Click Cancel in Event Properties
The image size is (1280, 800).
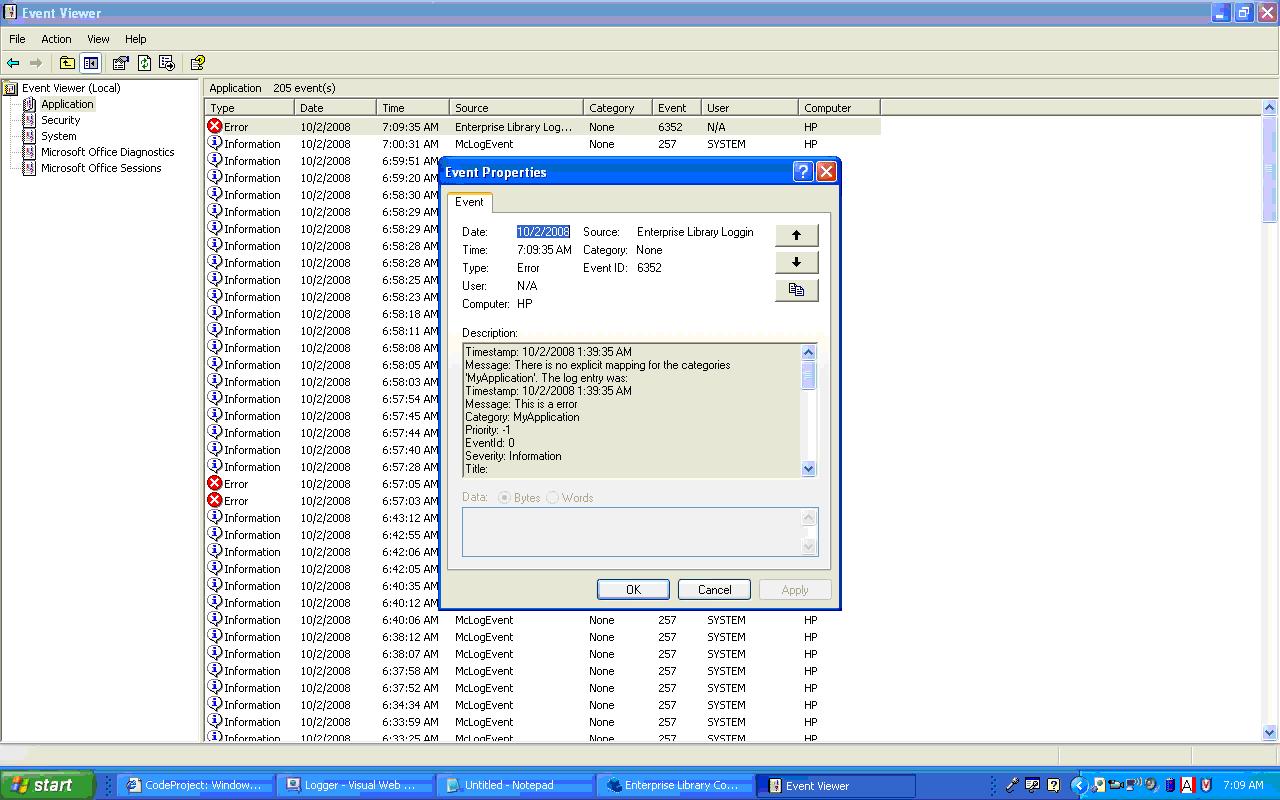[714, 590]
